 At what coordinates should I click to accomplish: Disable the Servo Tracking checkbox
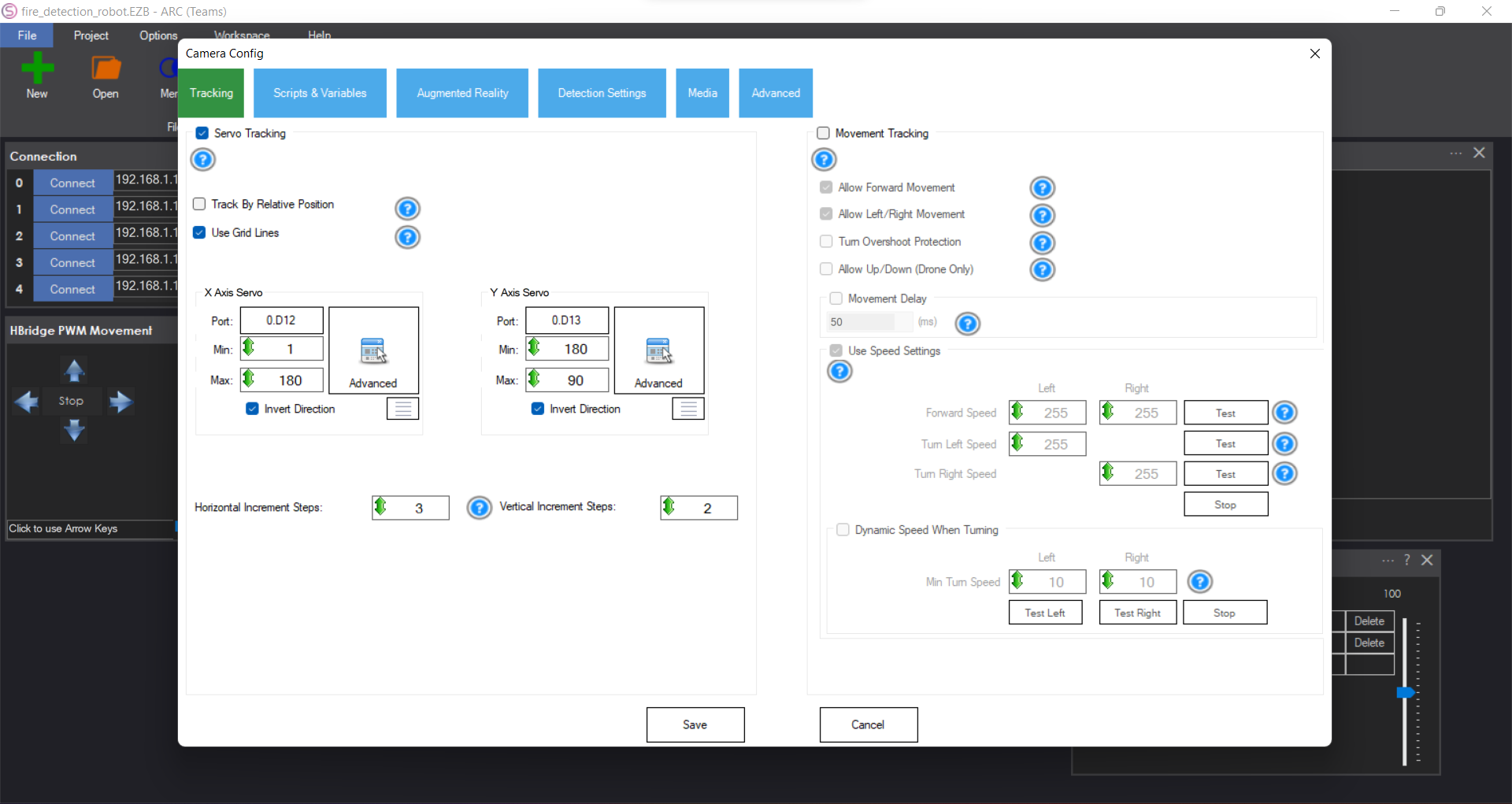tap(202, 133)
